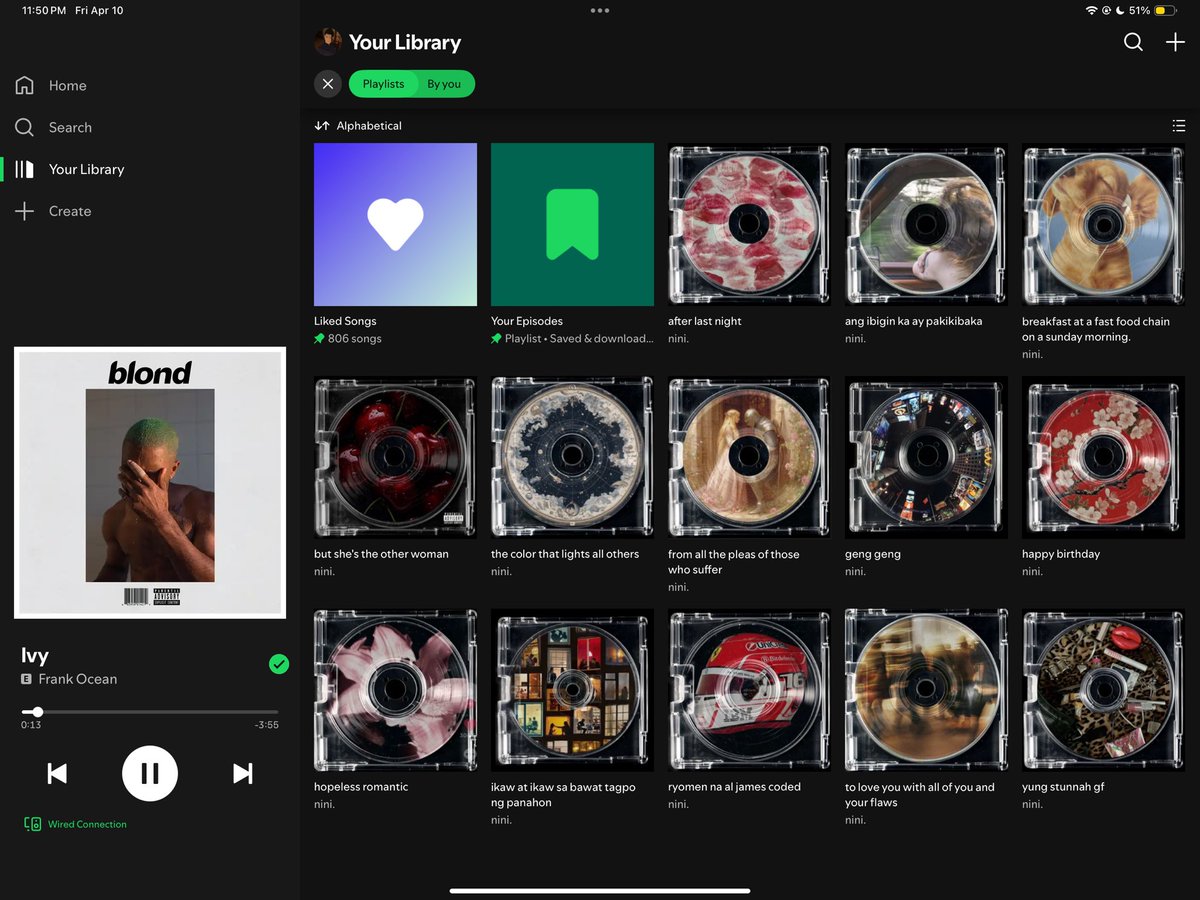Skip to previous track

[58, 773]
